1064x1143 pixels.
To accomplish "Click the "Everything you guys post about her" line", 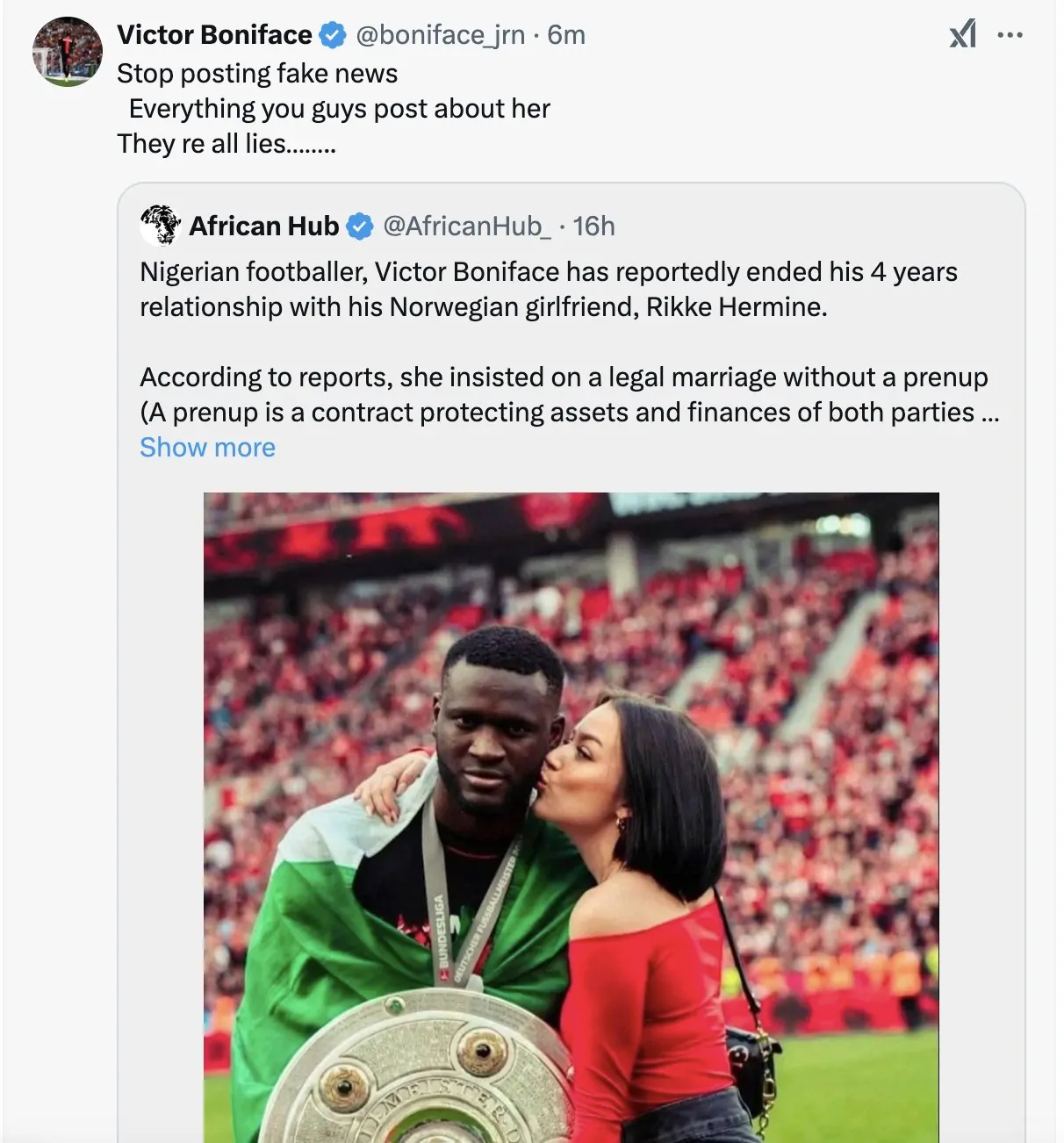I will pos(339,109).
